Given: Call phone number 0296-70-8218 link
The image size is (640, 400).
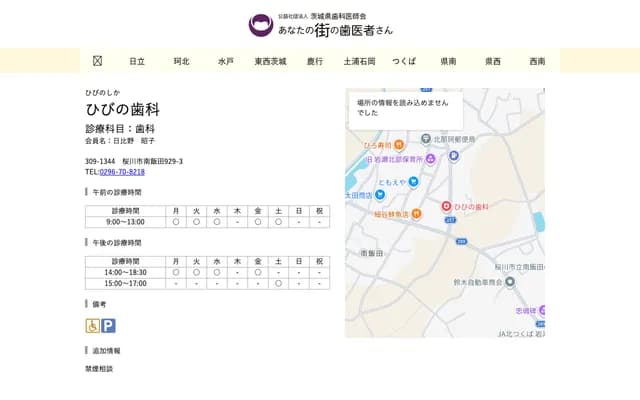Looking at the screenshot, I should pos(122,172).
